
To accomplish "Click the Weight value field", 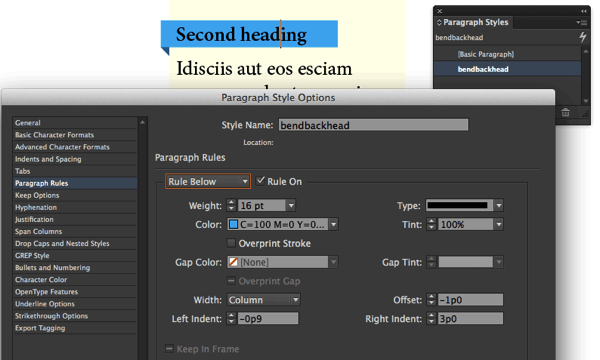I will pyautogui.click(x=262, y=205).
